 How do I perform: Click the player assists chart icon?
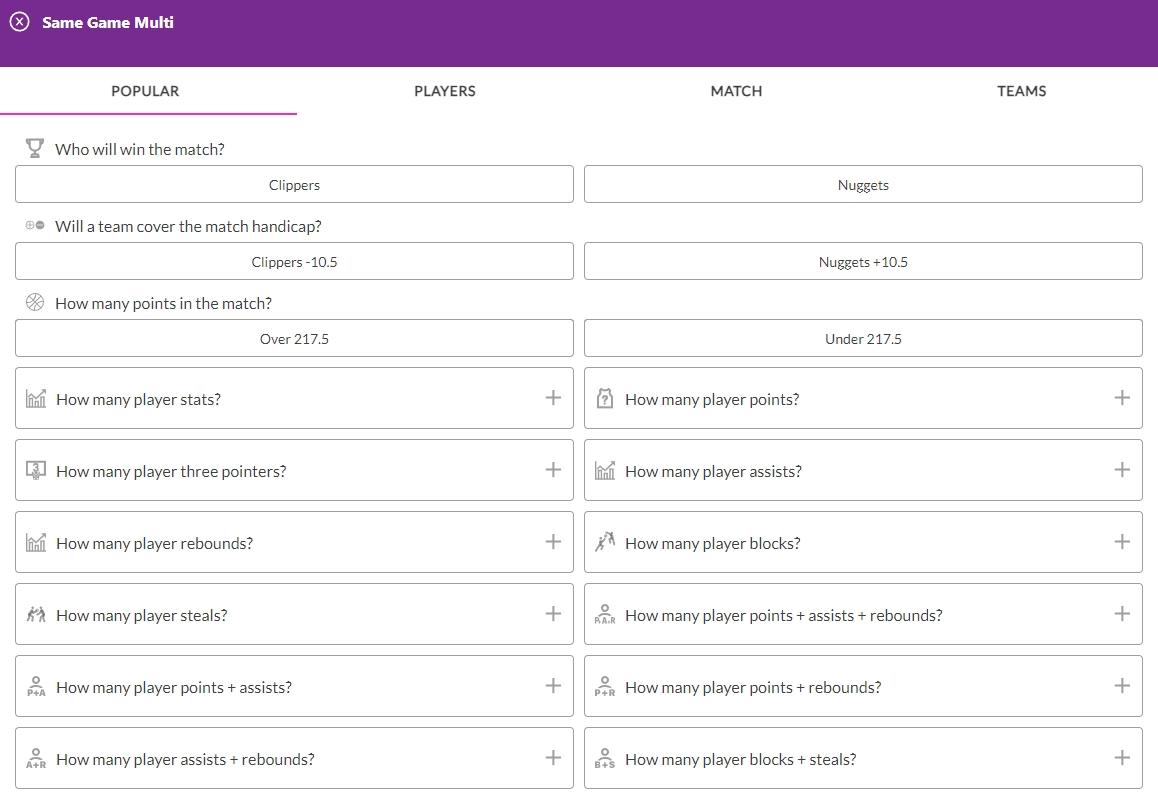point(605,471)
